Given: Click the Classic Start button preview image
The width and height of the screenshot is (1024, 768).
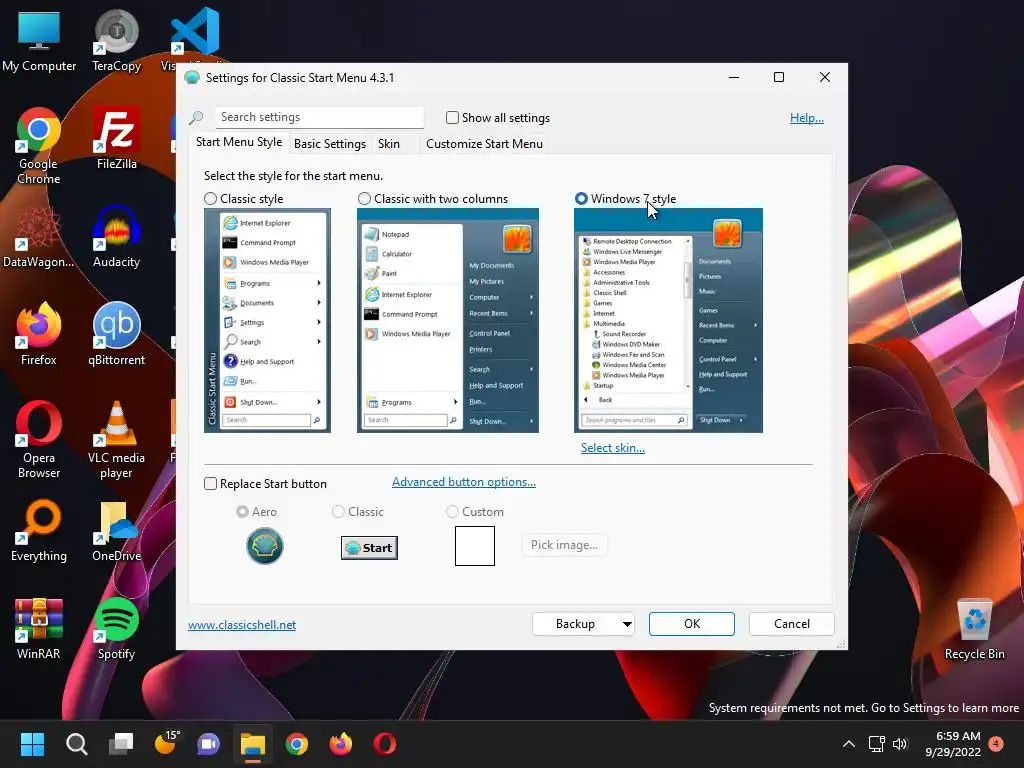Looking at the screenshot, I should tap(369, 547).
